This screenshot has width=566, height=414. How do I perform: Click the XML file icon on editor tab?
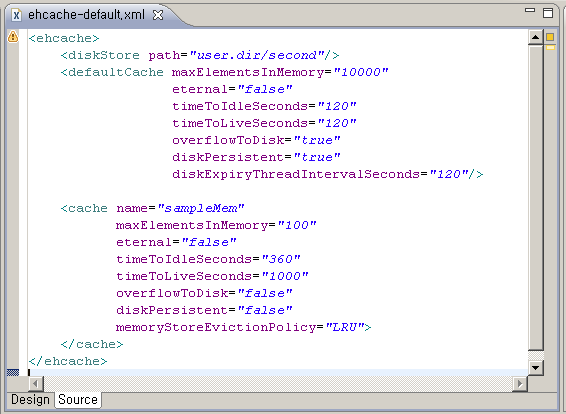pyautogui.click(x=16, y=15)
